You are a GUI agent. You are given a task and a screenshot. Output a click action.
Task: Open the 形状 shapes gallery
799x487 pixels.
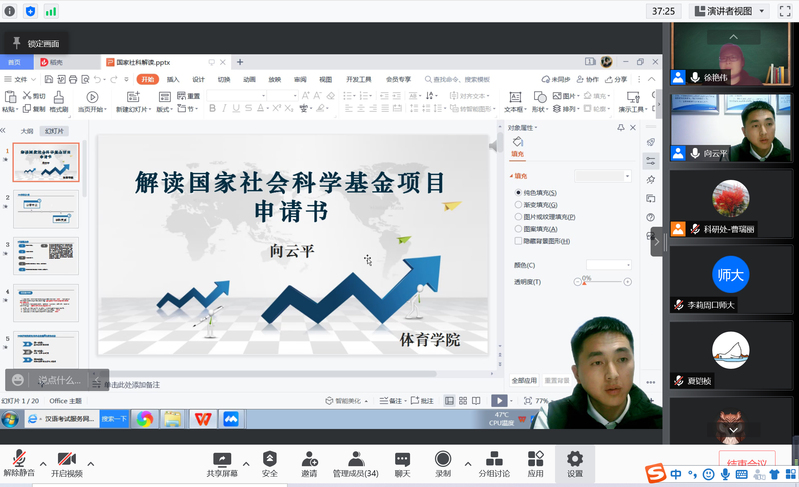(x=539, y=101)
